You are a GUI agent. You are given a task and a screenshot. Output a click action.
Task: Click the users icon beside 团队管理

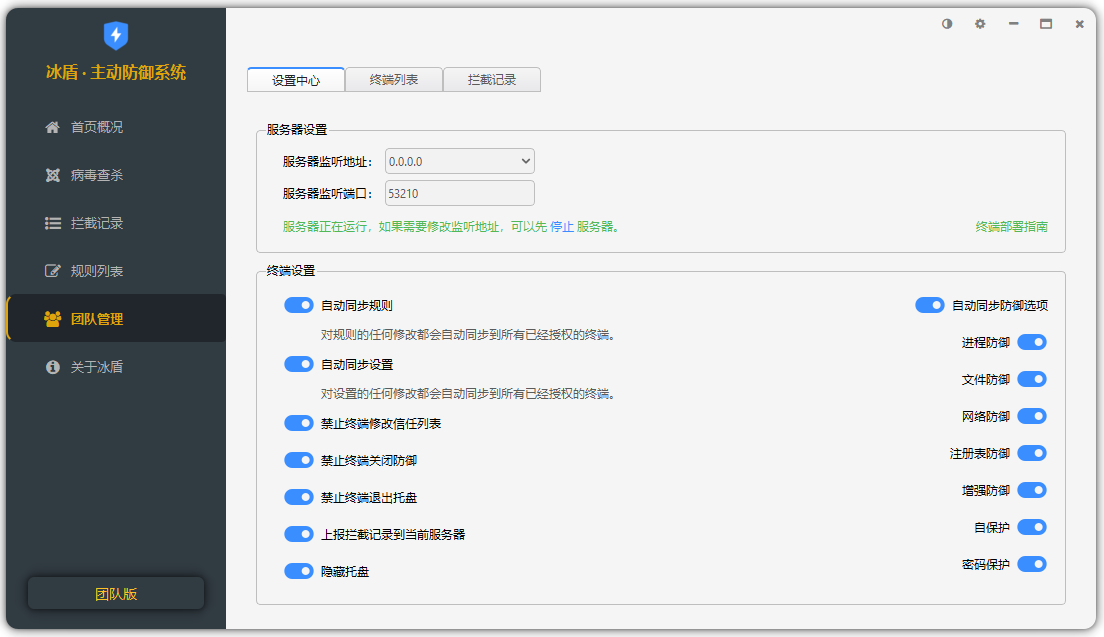(53, 319)
